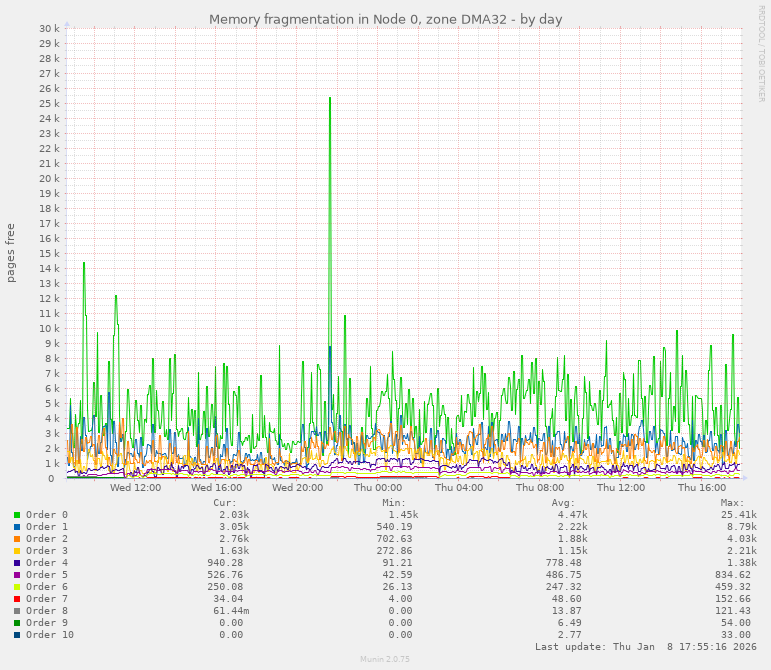Click the 'Last update' timestamp line

click(646, 647)
